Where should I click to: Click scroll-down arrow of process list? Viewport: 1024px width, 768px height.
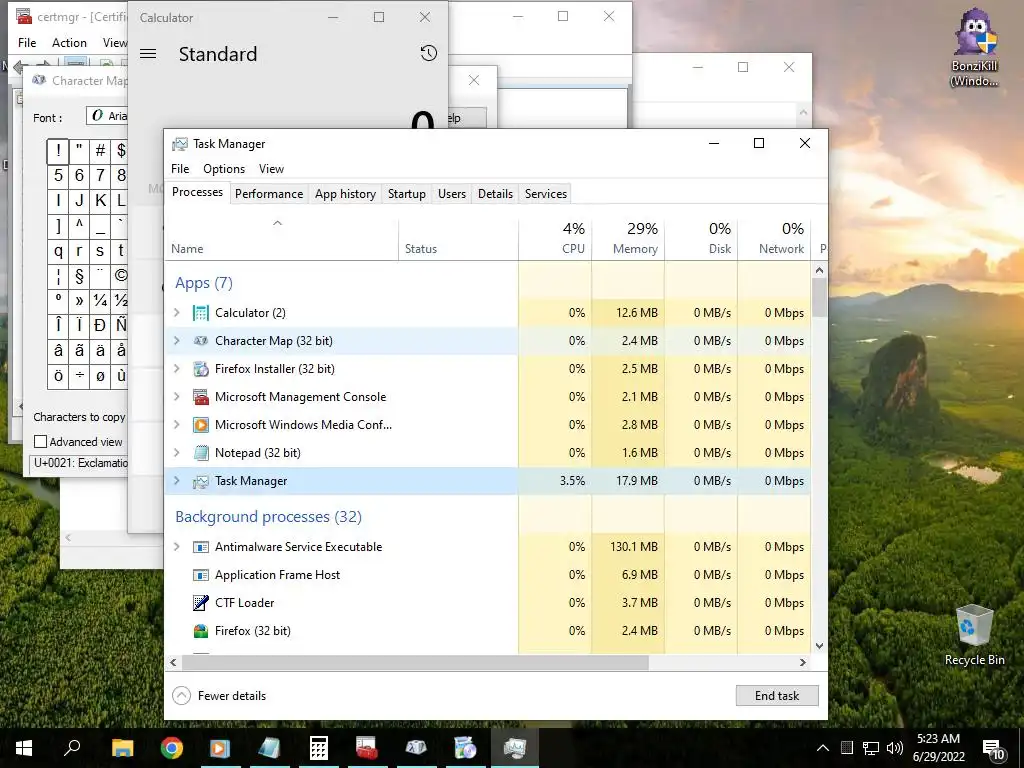[x=820, y=646]
